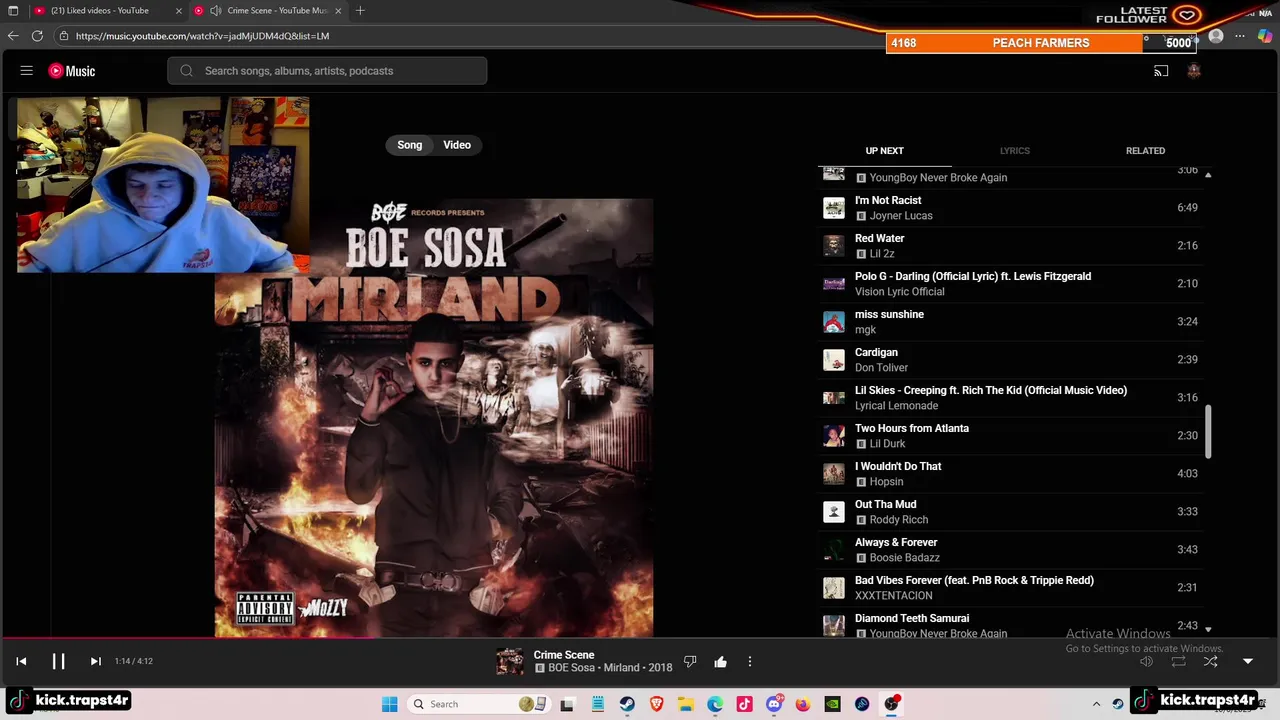Open the browser tab actions menu icon
This screenshot has width=1280, height=720.
13,11
